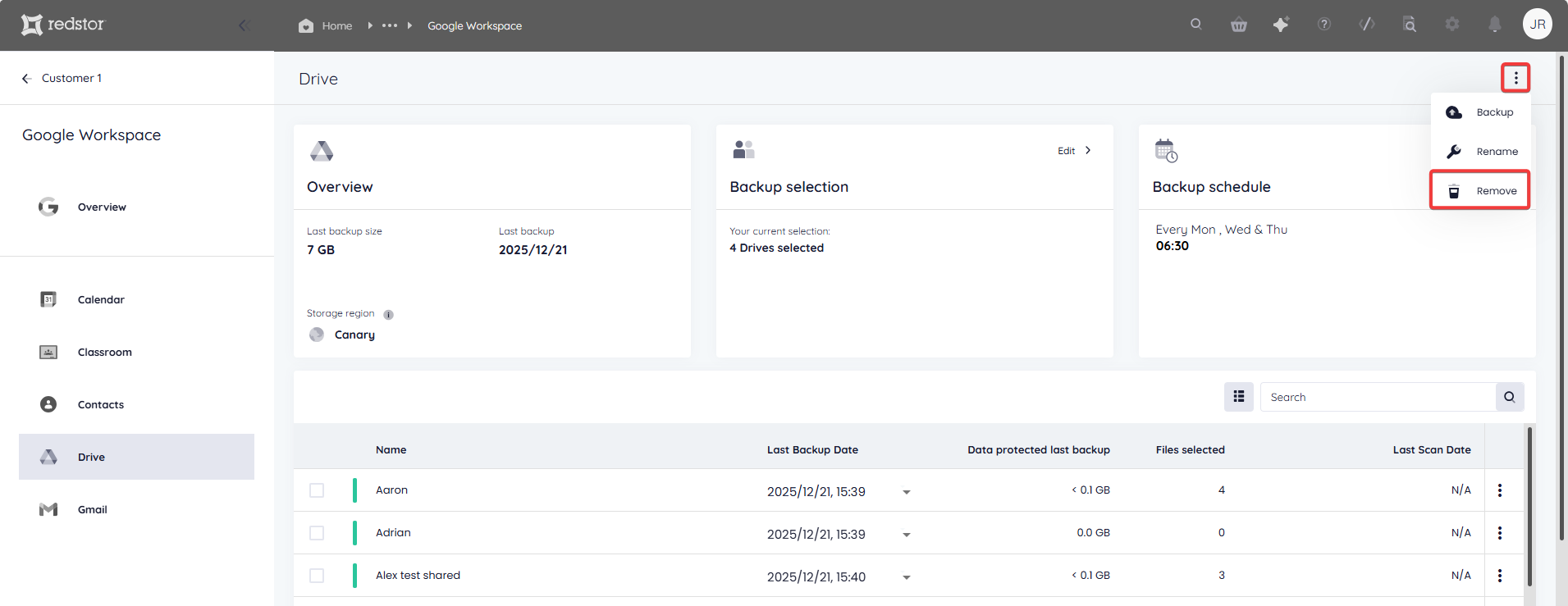Screen dimensions: 1568x606
Task: Click the Customer 1 back link
Action: (71, 78)
